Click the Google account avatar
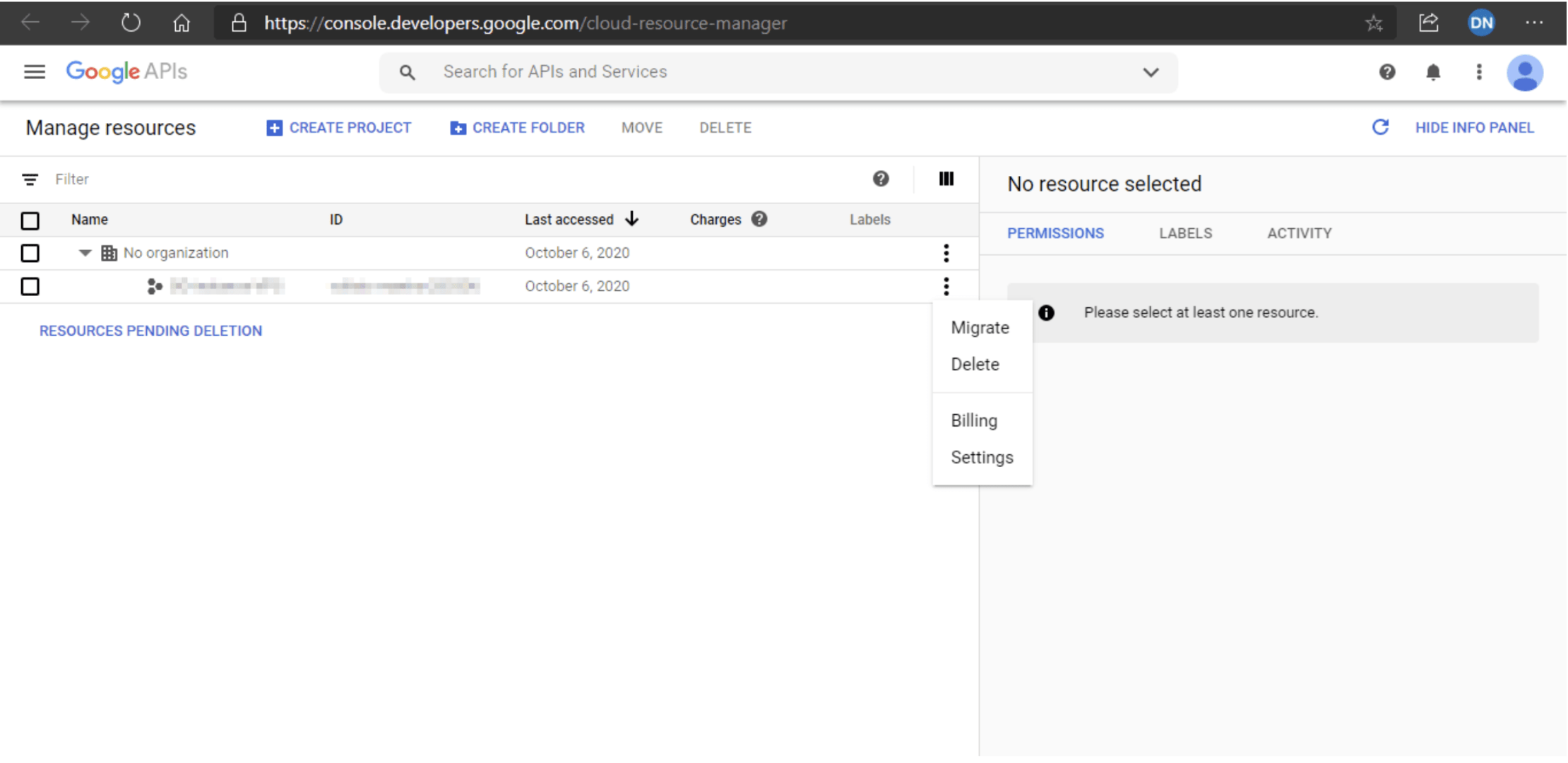 tap(1524, 72)
